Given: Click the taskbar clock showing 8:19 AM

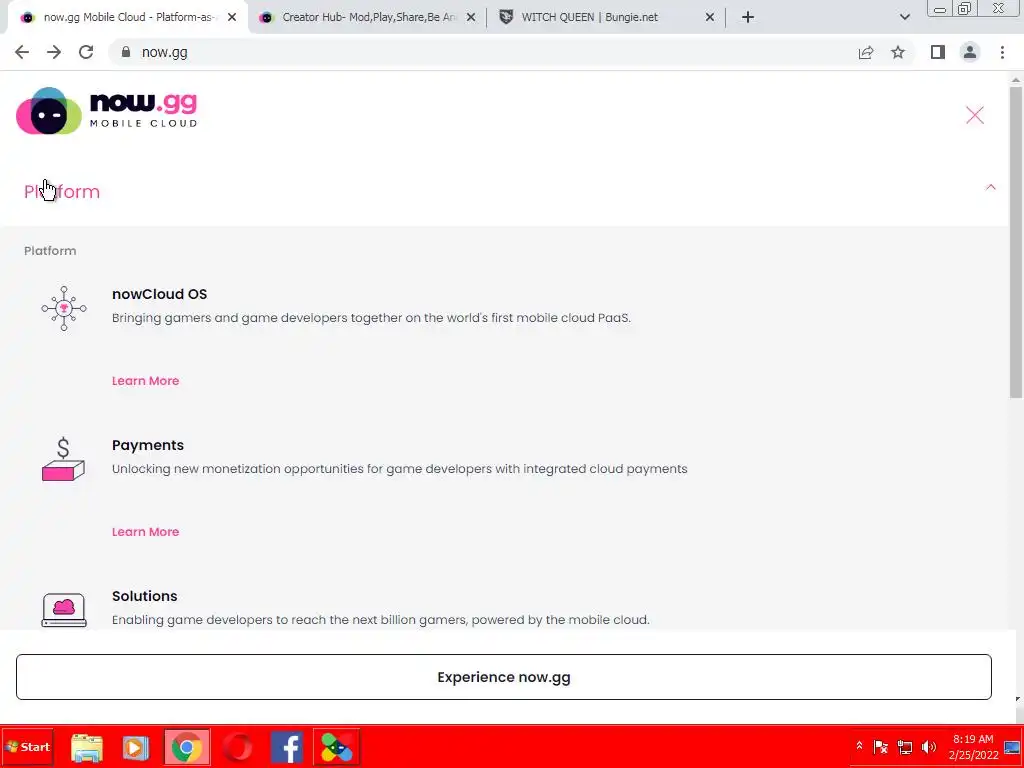Looking at the screenshot, I should 973,747.
